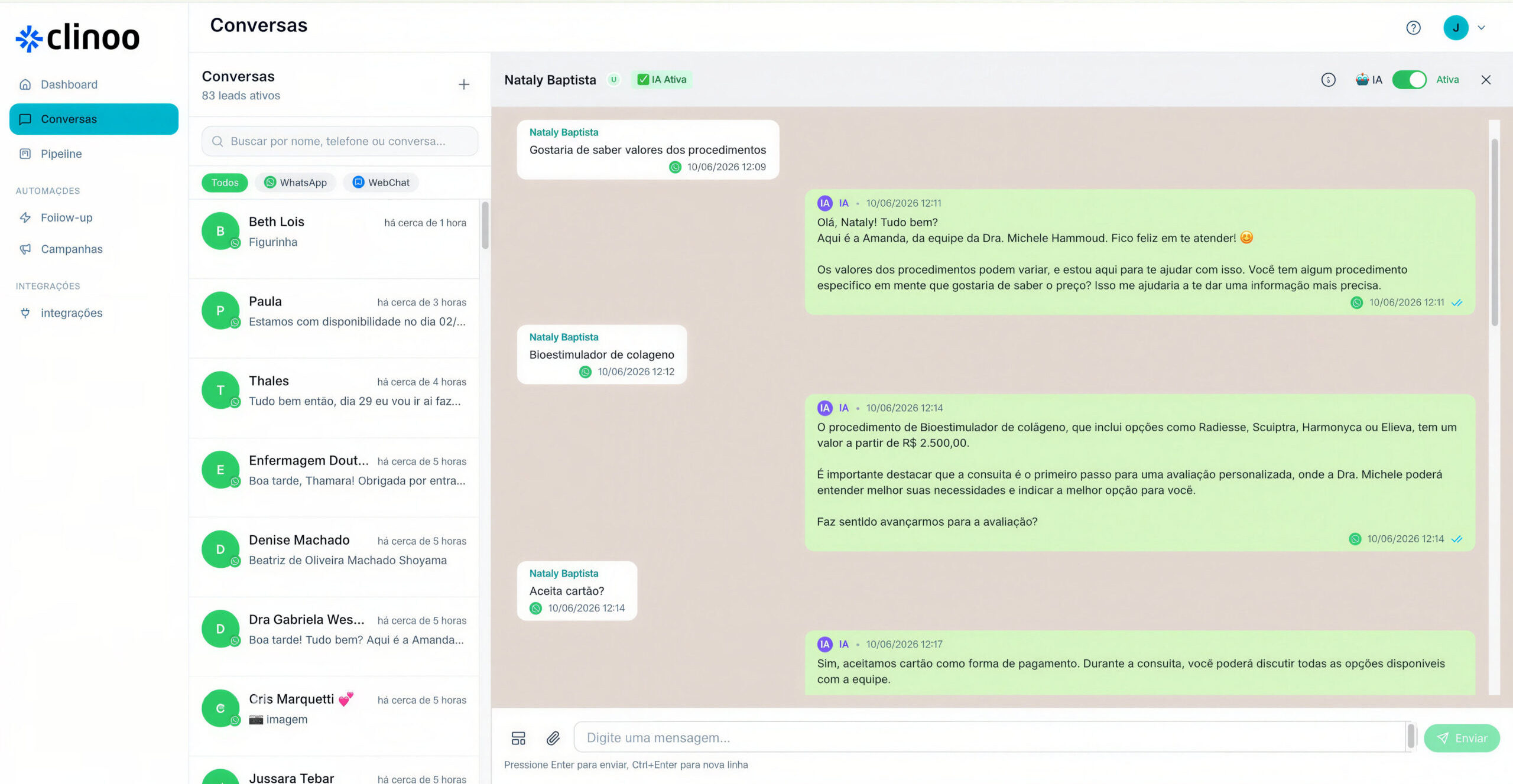1513x784 pixels.
Task: Click the help question mark icon
Action: (1413, 28)
